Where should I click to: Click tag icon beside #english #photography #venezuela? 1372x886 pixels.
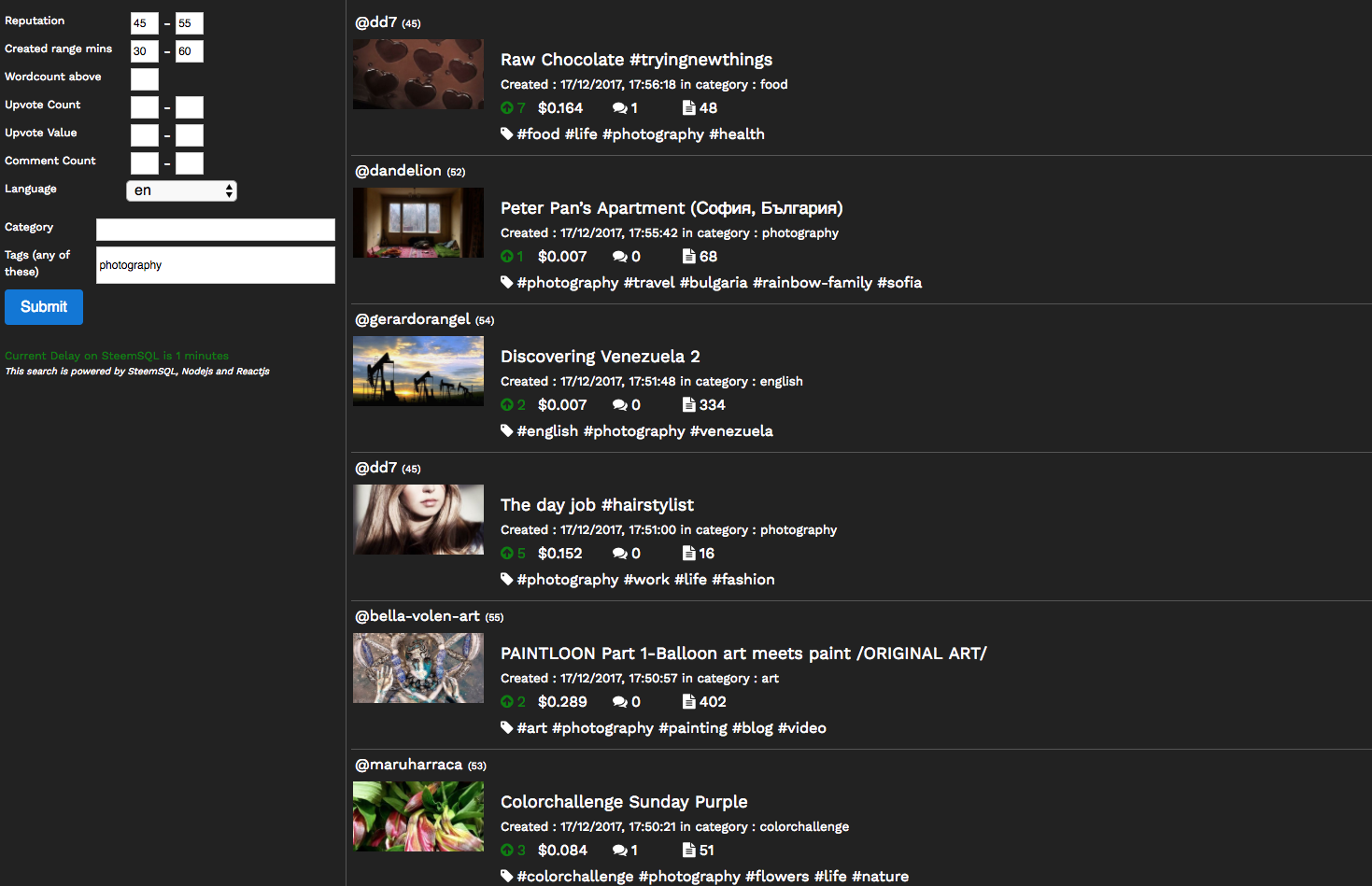pyautogui.click(x=507, y=430)
